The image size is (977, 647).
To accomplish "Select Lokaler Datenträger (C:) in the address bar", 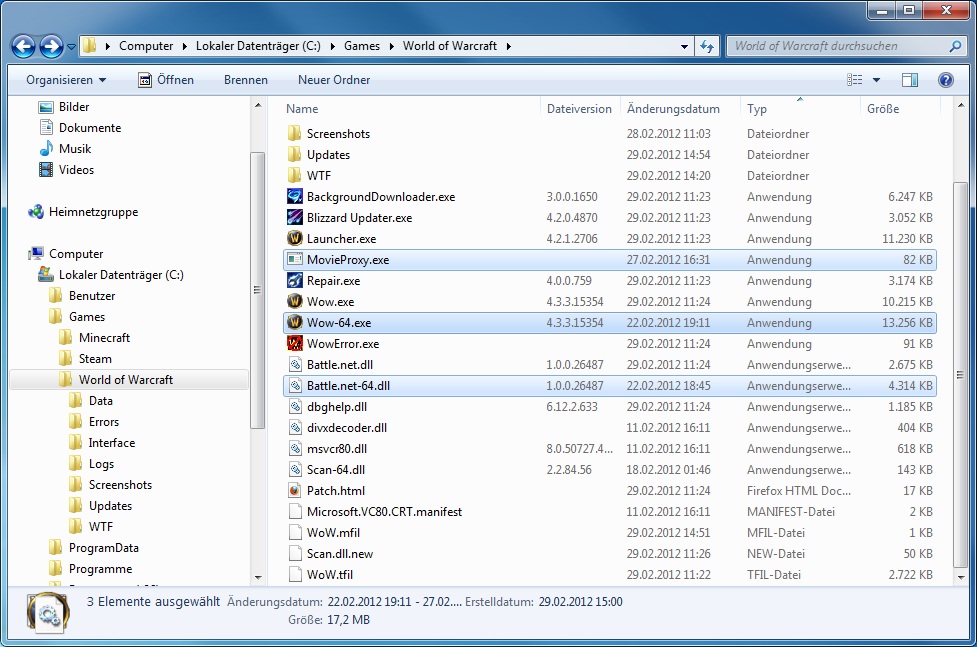I will (258, 46).
